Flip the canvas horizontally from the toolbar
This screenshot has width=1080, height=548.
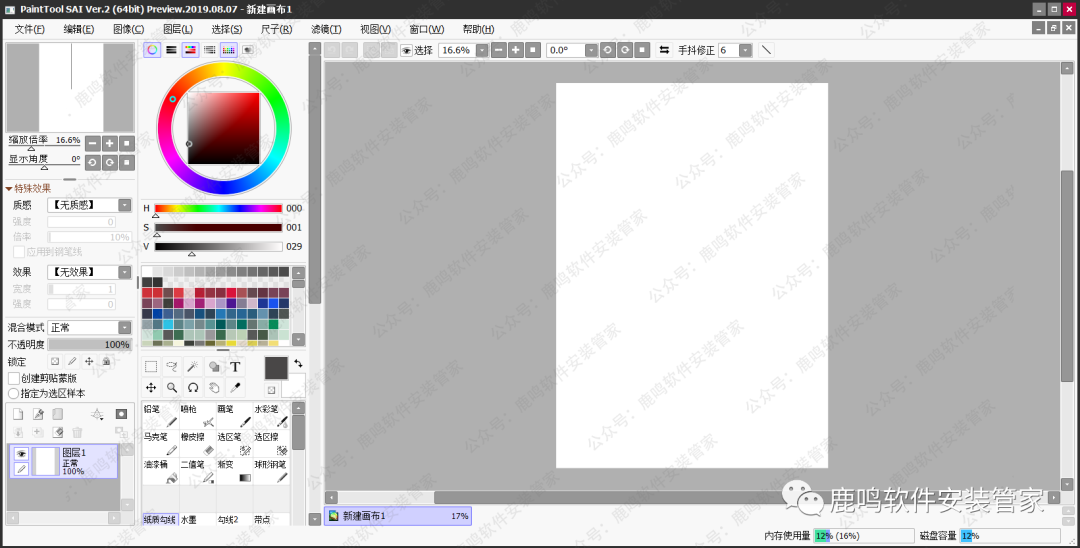coord(664,50)
